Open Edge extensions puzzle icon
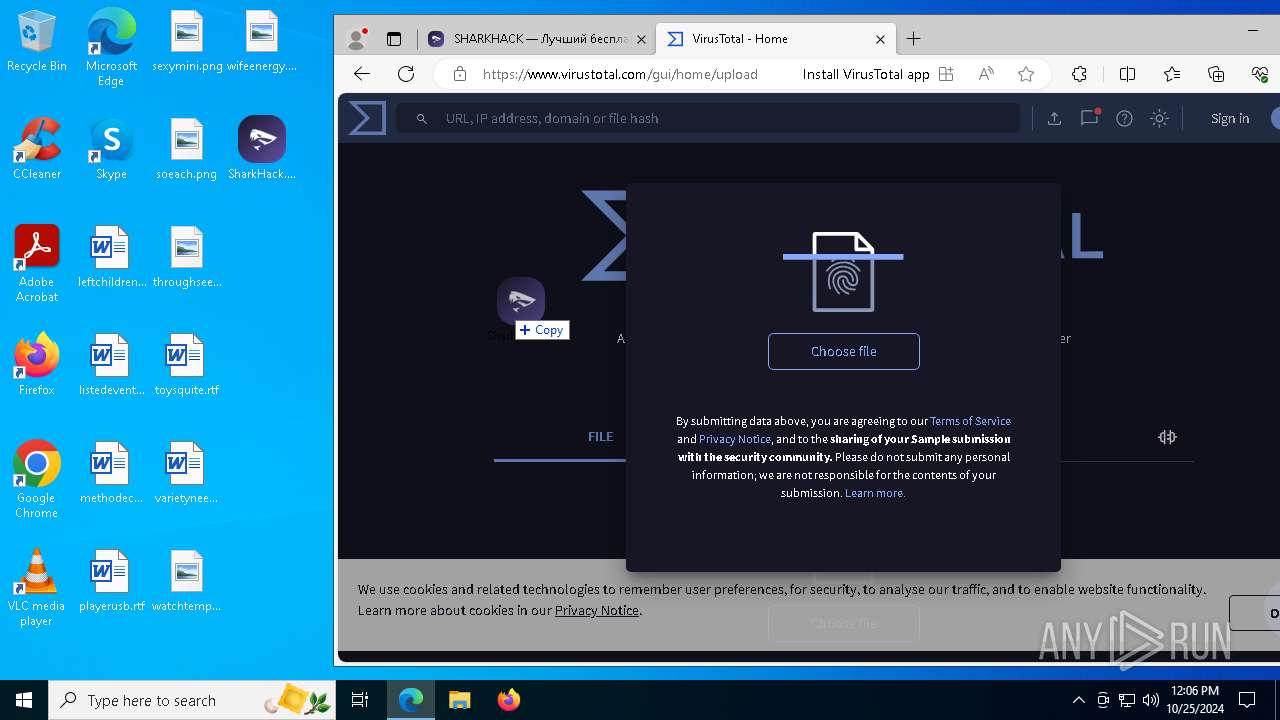 tap(1079, 74)
